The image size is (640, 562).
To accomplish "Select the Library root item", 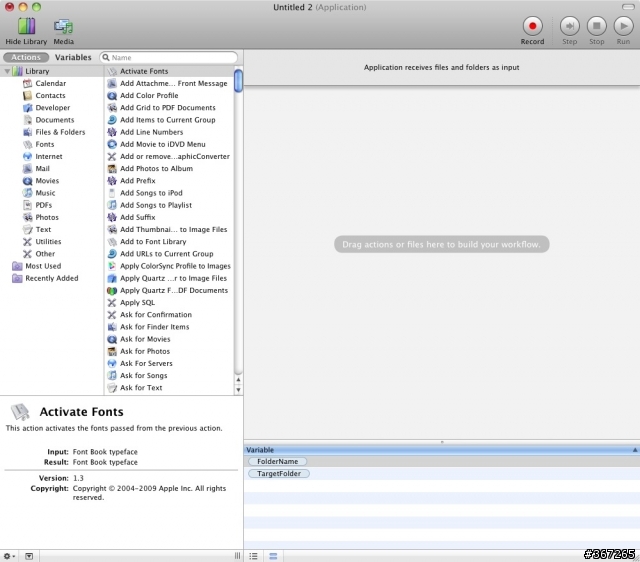I will tap(52, 71).
